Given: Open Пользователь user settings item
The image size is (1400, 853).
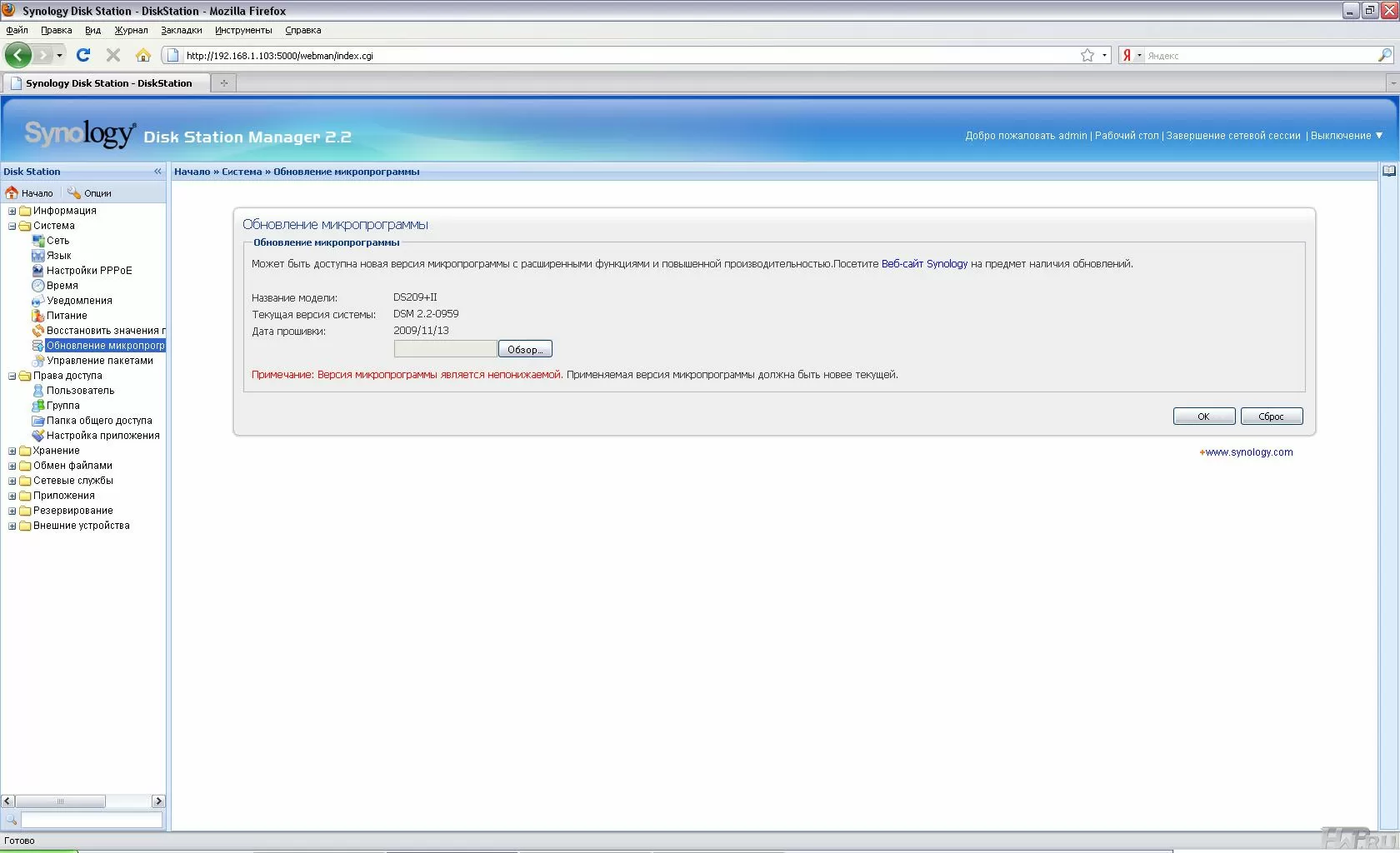Looking at the screenshot, I should [80, 391].
